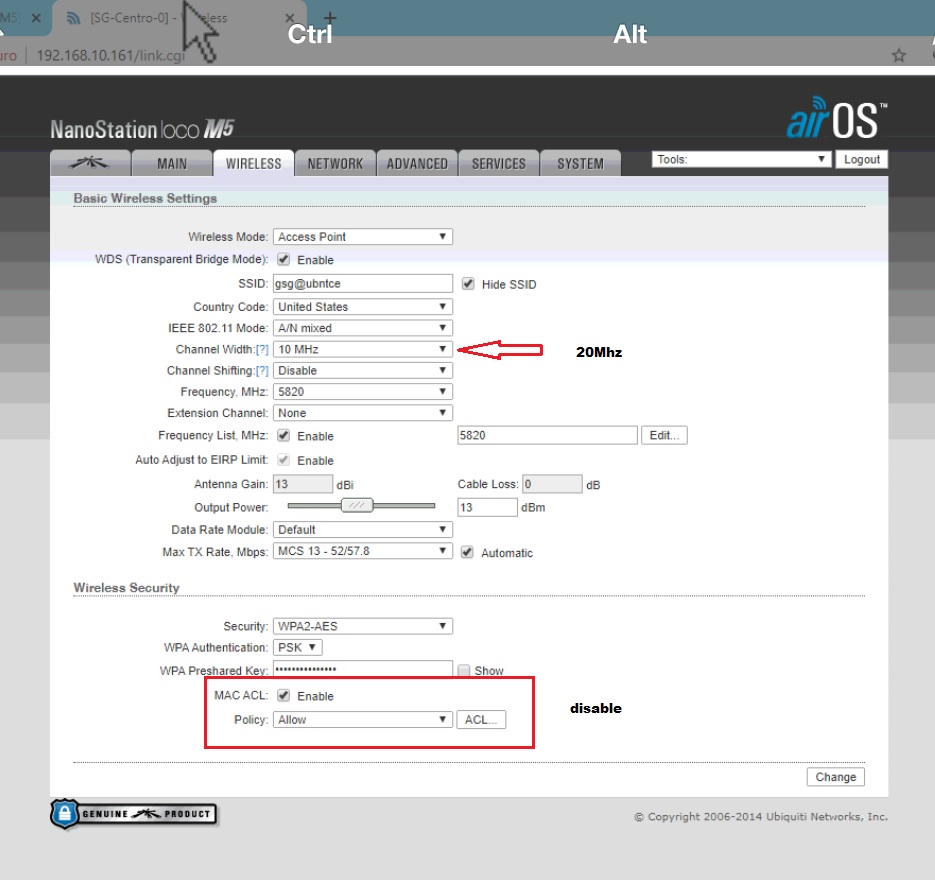Click the Logout button
Viewport: 935px width, 880px height.
pyautogui.click(x=862, y=159)
